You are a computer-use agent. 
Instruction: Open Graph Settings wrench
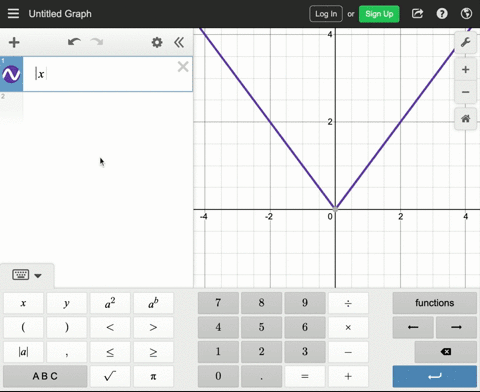click(x=465, y=42)
